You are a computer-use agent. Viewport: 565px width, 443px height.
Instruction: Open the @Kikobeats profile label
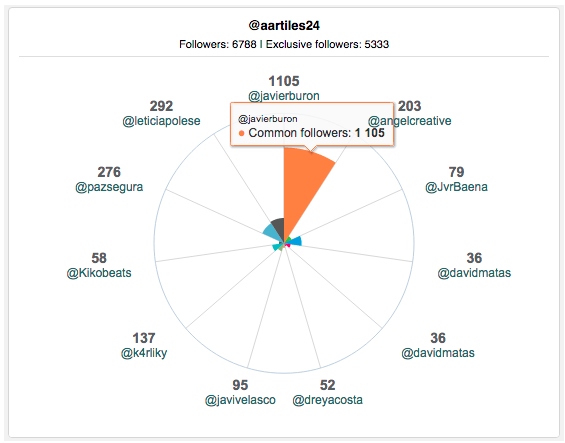99,273
